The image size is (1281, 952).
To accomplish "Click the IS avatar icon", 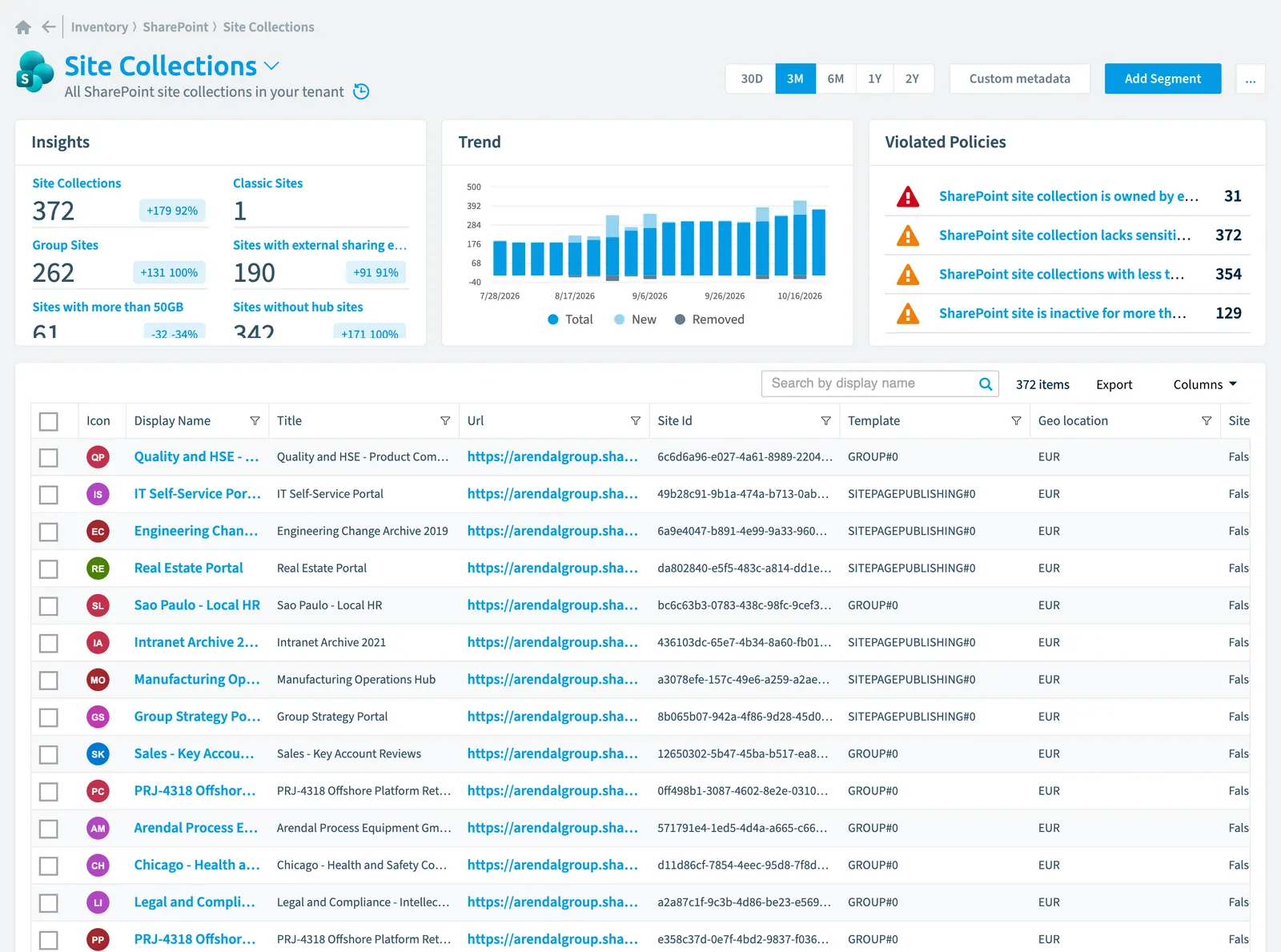I will click(98, 494).
